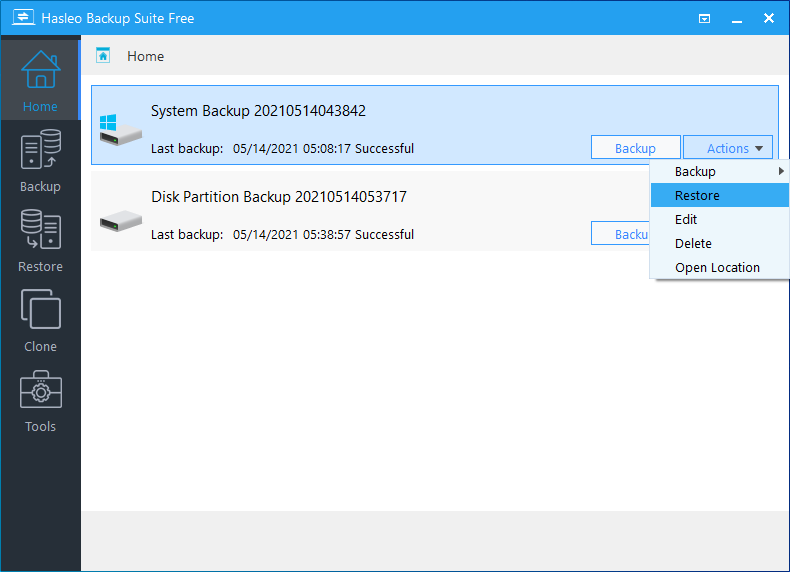This screenshot has height=572, width=790.
Task: Expand the Actions dropdown for System Backup
Action: point(727,148)
